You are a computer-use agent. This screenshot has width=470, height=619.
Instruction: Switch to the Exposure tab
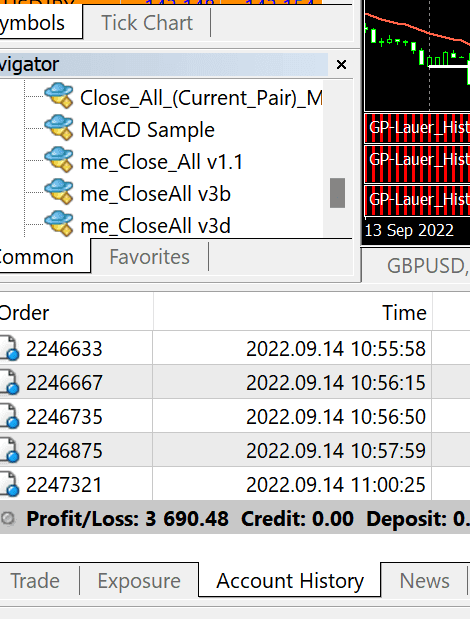pos(139,581)
